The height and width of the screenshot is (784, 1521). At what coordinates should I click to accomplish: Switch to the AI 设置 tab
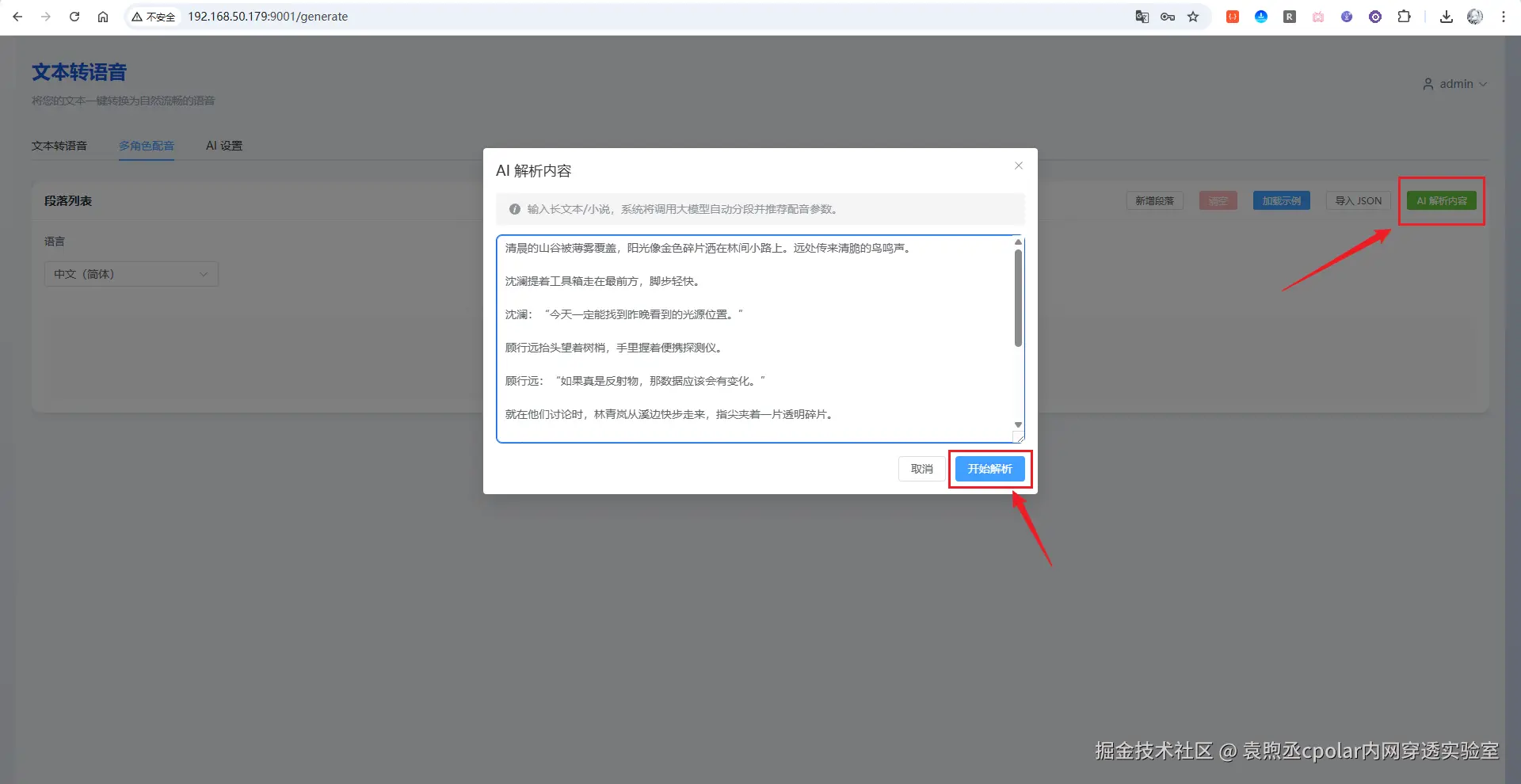(x=224, y=146)
